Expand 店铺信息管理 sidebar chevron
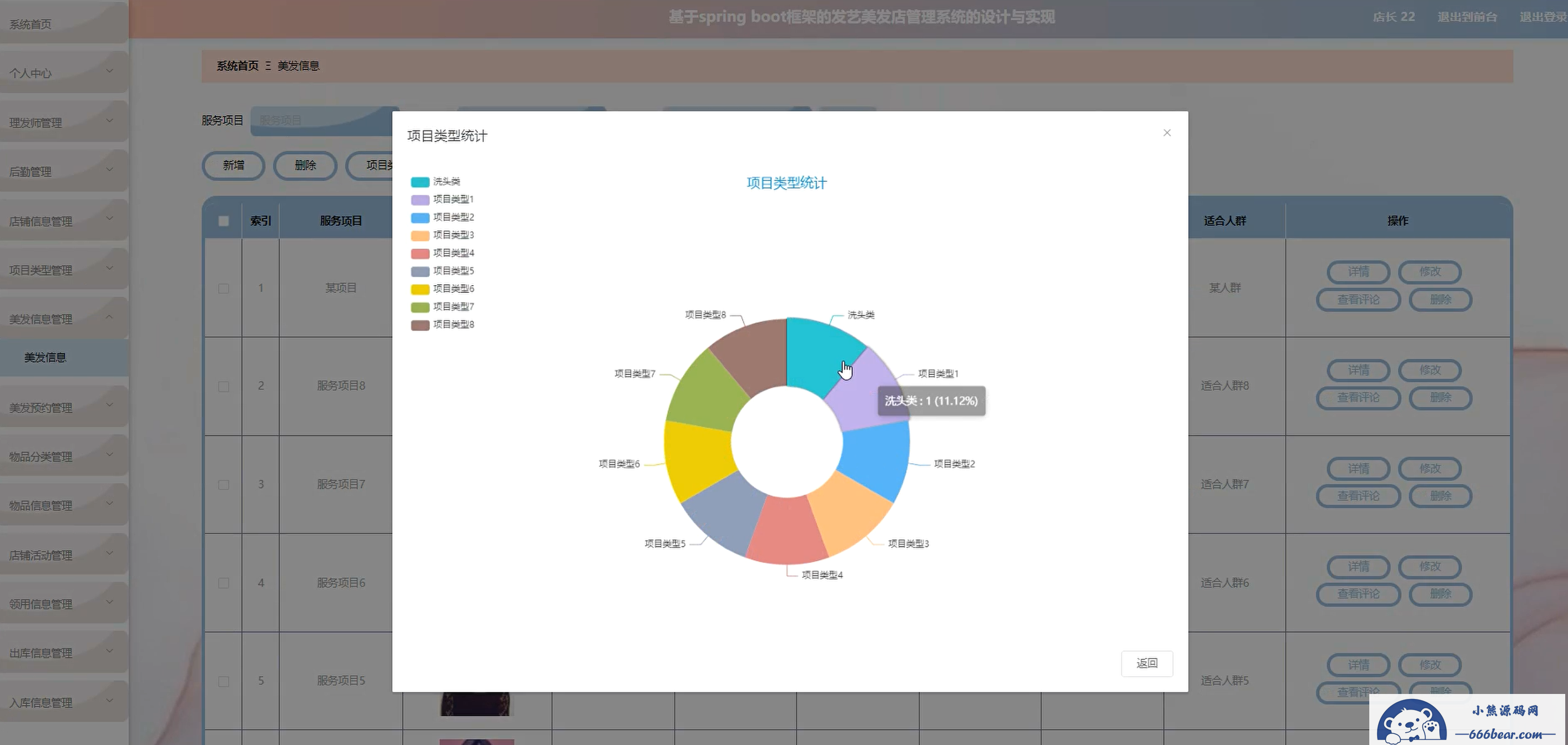Screen dimensions: 1568x745 click(109, 219)
